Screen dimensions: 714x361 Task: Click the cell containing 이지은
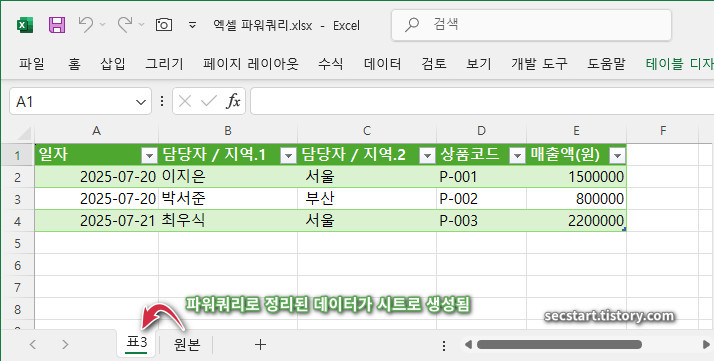(228, 177)
